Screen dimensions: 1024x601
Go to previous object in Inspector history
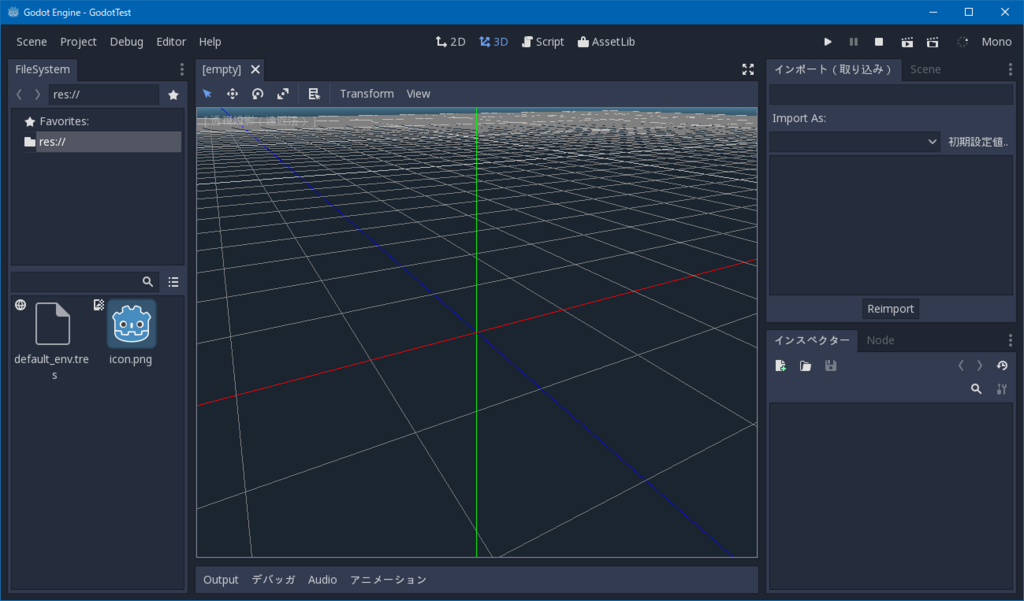tap(961, 366)
